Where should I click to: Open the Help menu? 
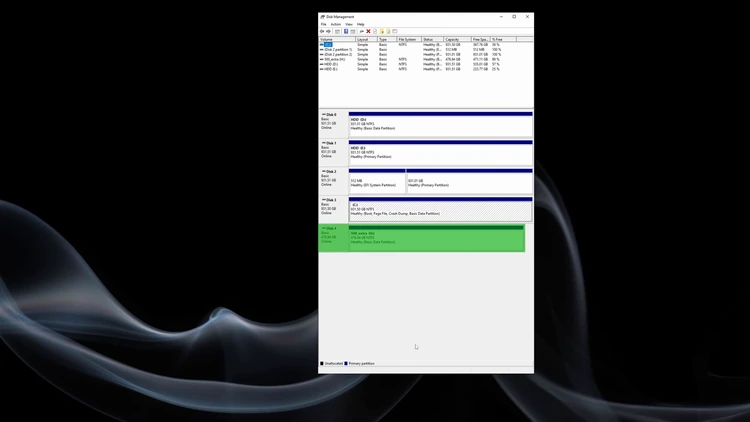click(361, 24)
